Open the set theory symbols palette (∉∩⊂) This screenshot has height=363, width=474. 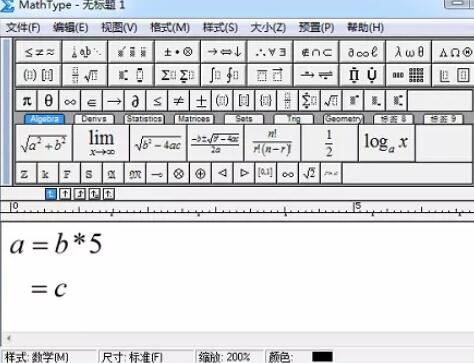pos(316,52)
